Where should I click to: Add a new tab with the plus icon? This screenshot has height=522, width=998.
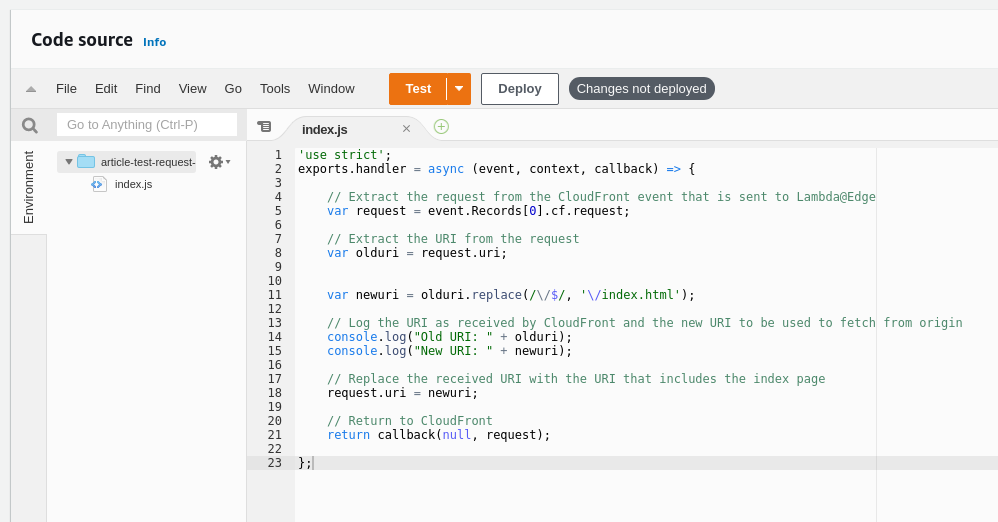441,127
